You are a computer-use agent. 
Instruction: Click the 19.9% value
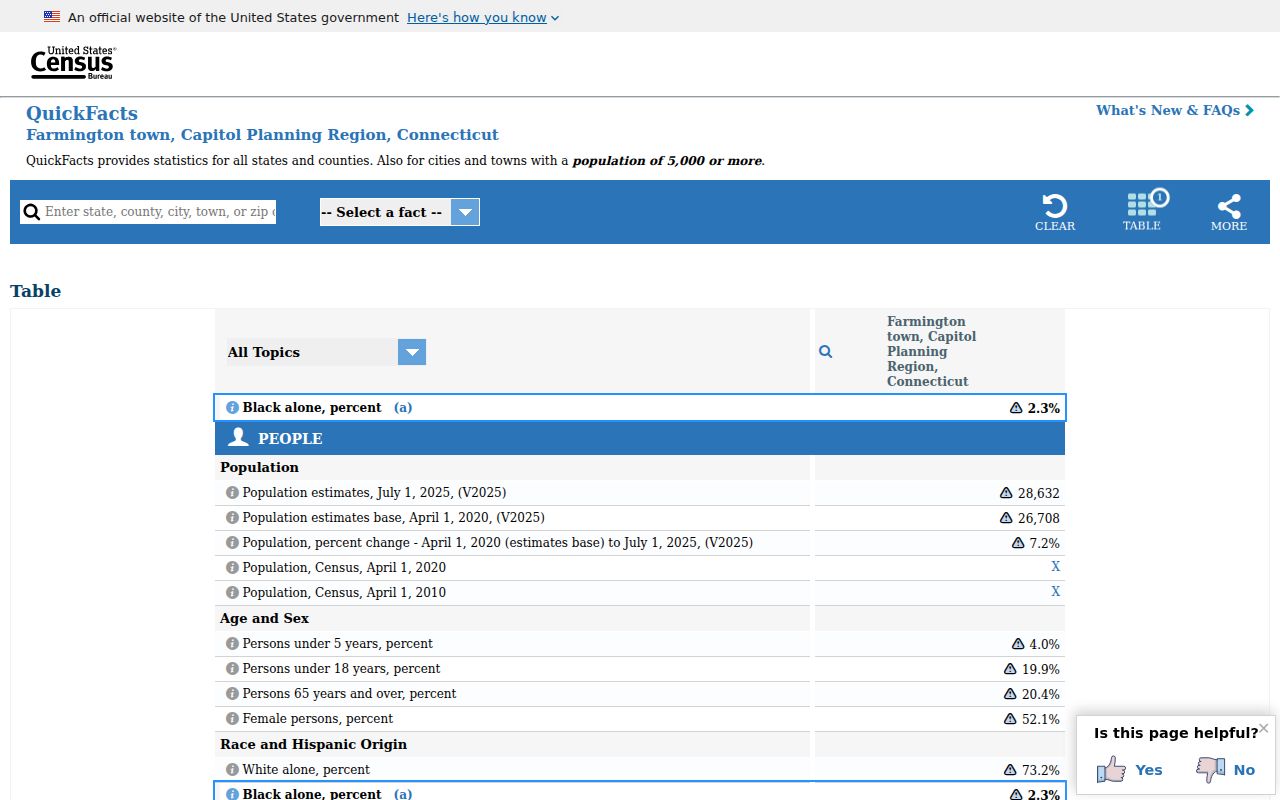1041,669
